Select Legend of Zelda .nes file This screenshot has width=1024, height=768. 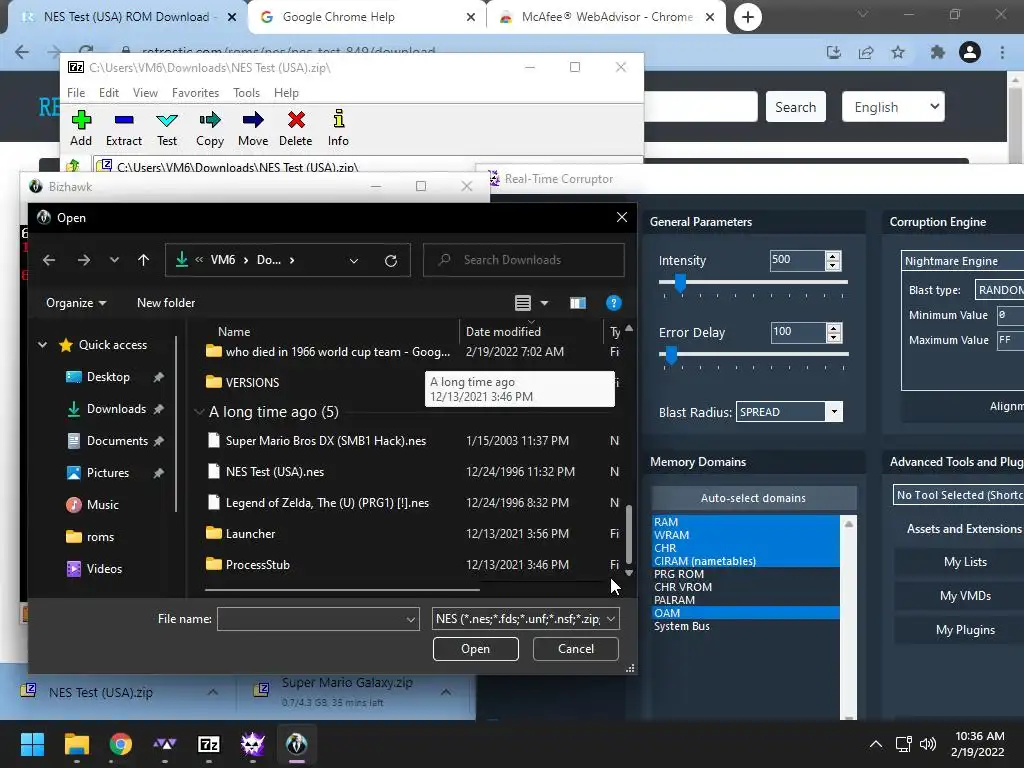pyautogui.click(x=327, y=503)
